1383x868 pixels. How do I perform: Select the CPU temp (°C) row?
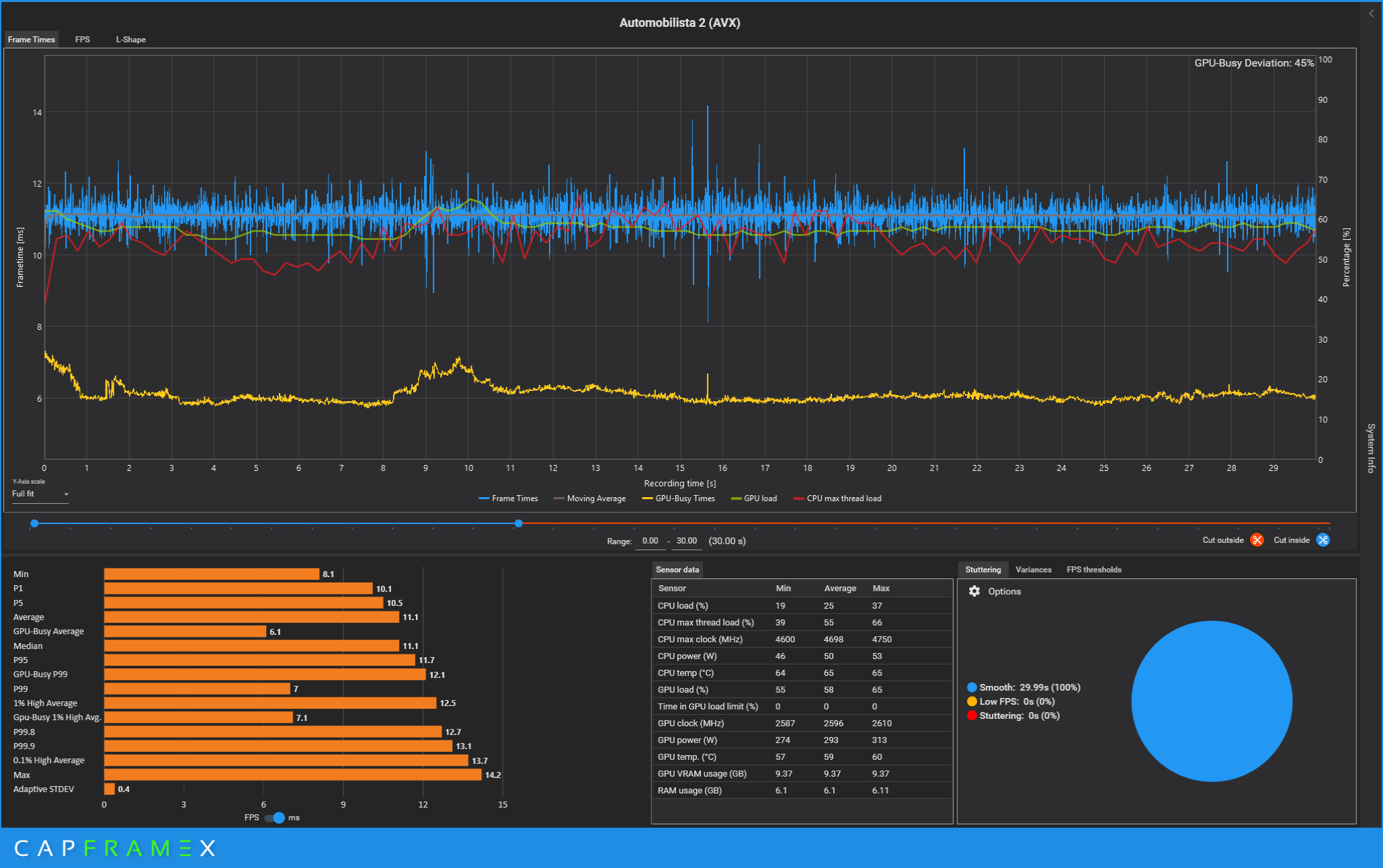(802, 672)
